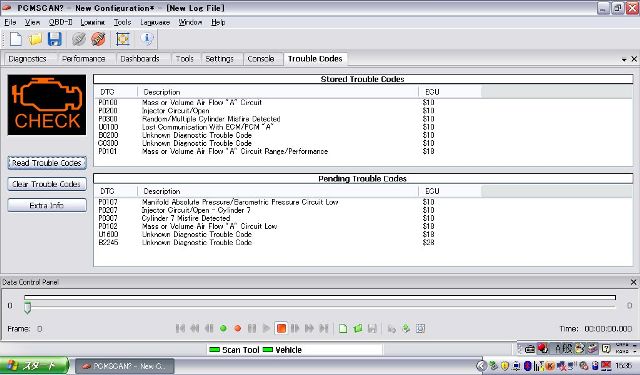640x375 pixels.
Task: Open the Window menu
Action: (x=190, y=22)
